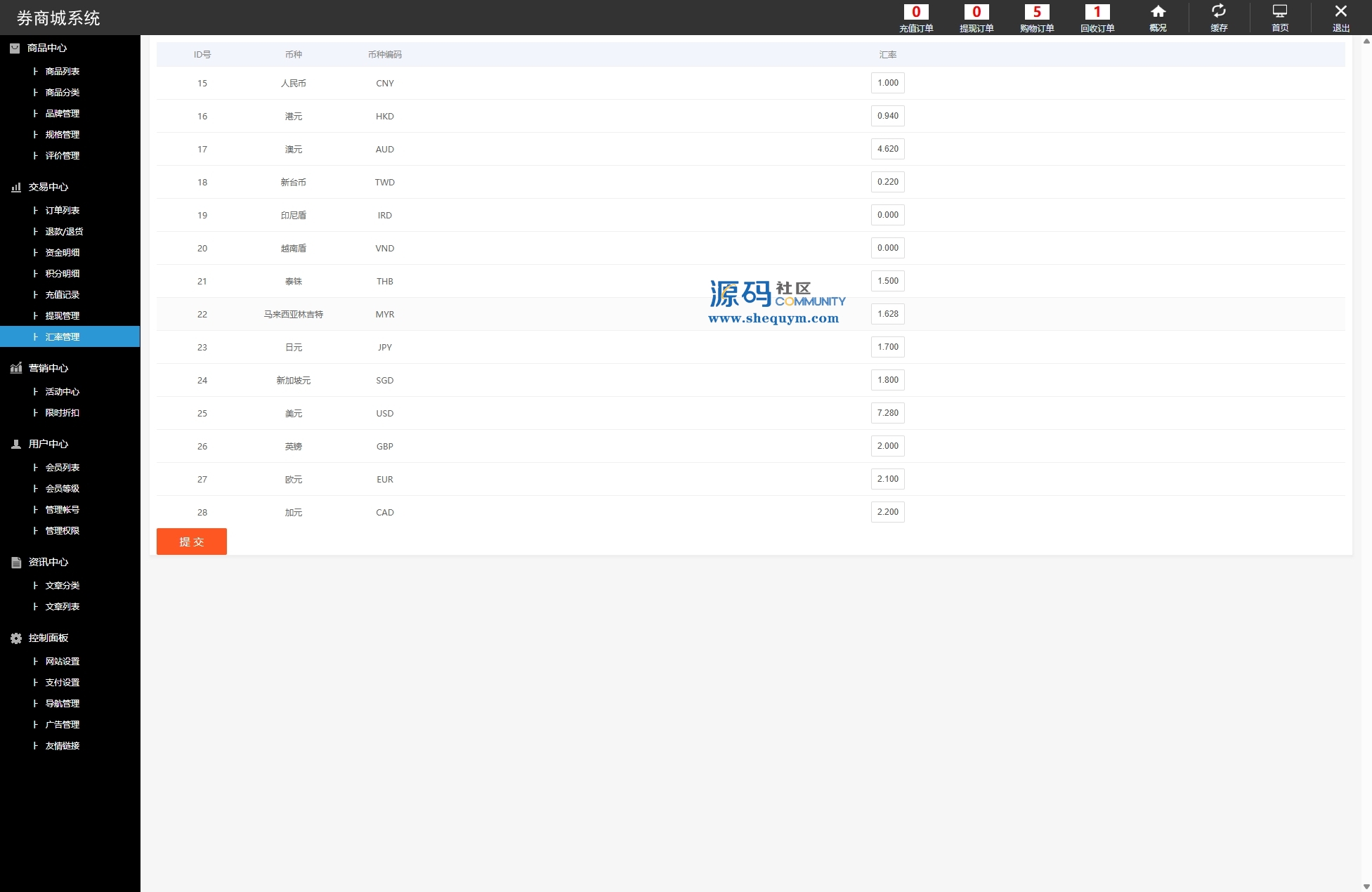Go to 会员列表 menu item
The image size is (1372, 892).
pyautogui.click(x=63, y=467)
